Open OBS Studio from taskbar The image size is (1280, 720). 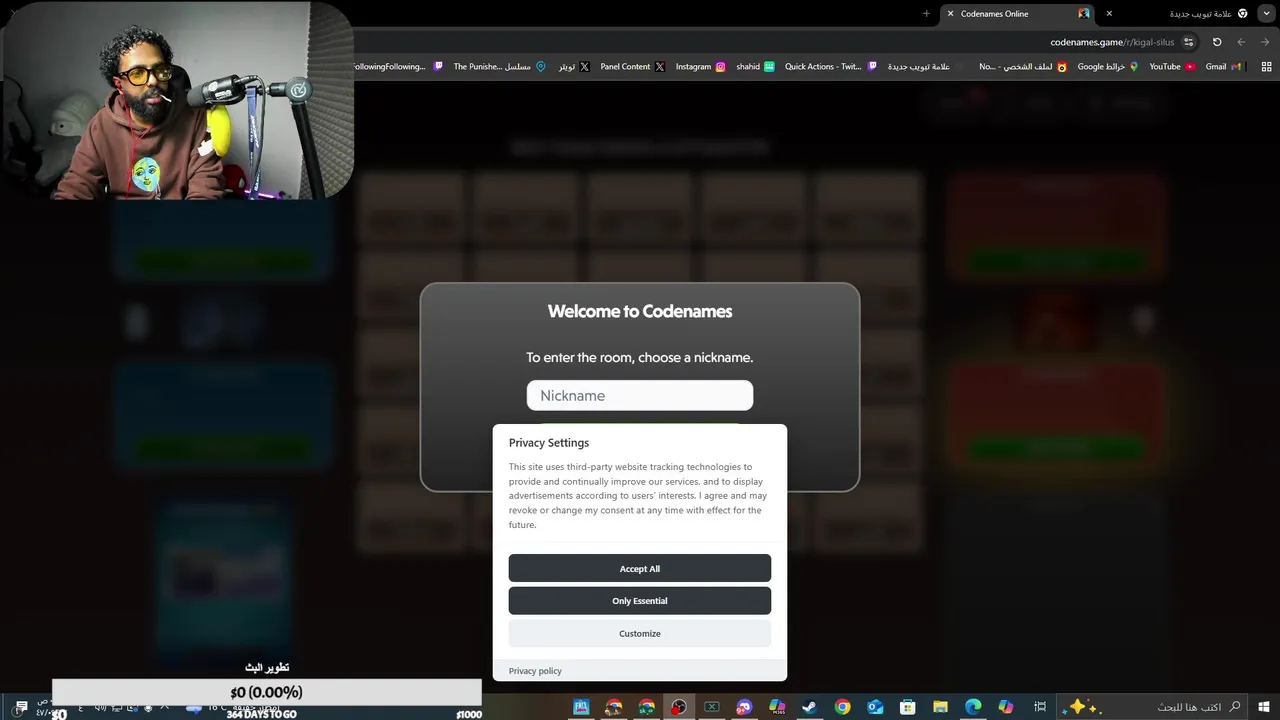click(x=679, y=707)
